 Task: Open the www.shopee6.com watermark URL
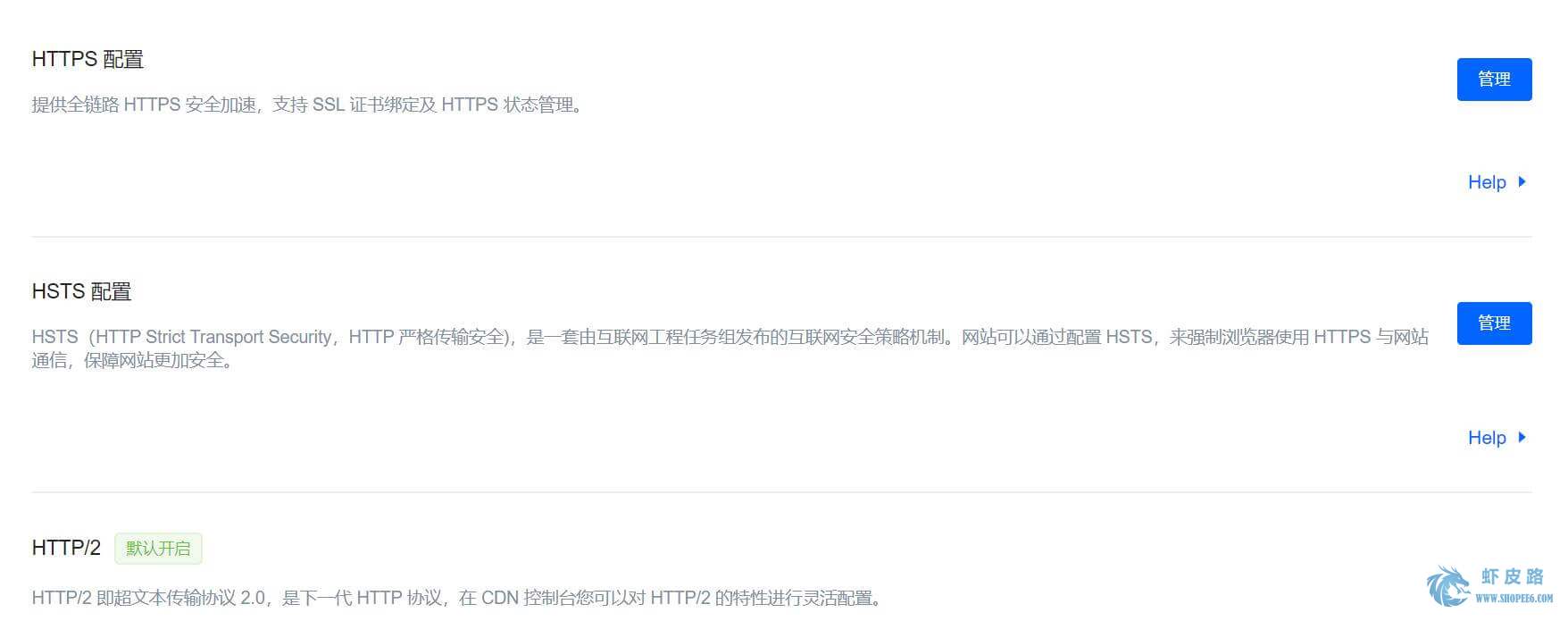pos(1514,599)
